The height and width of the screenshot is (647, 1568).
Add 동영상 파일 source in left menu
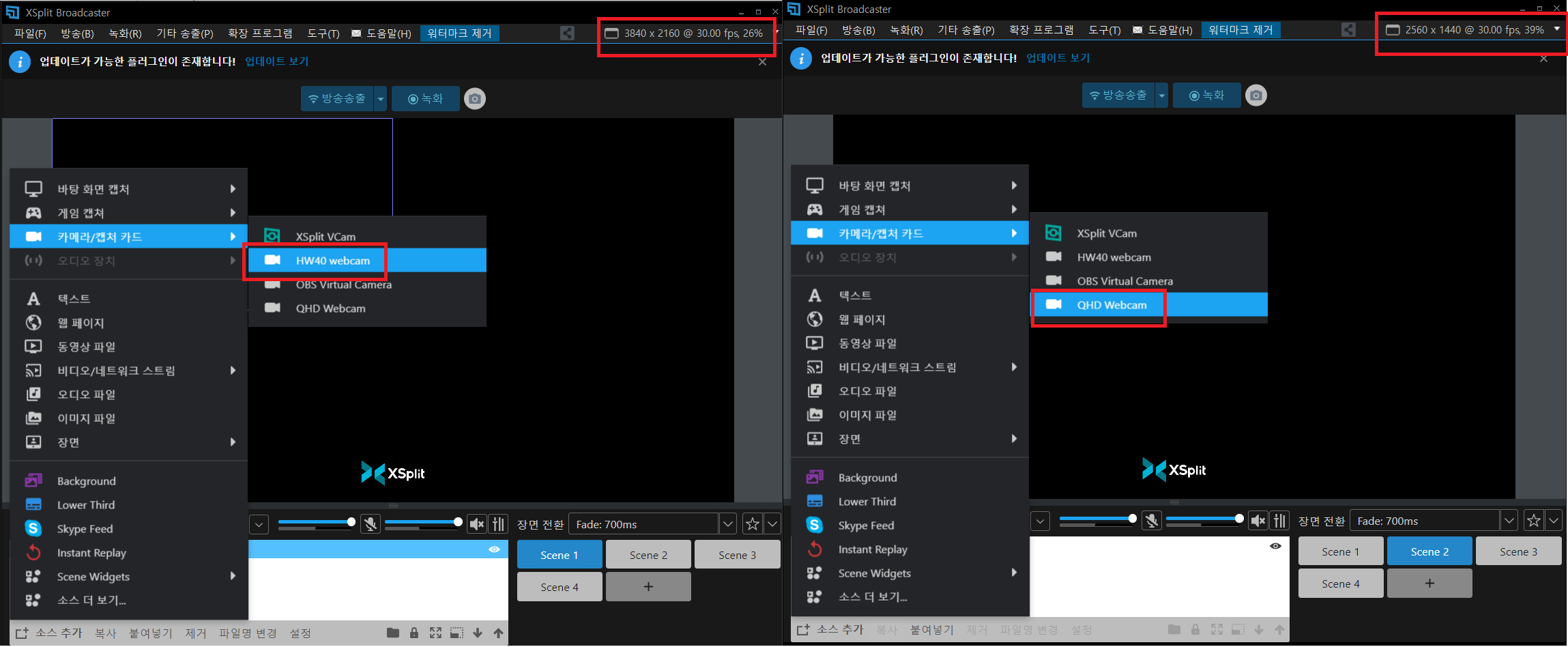(x=129, y=347)
